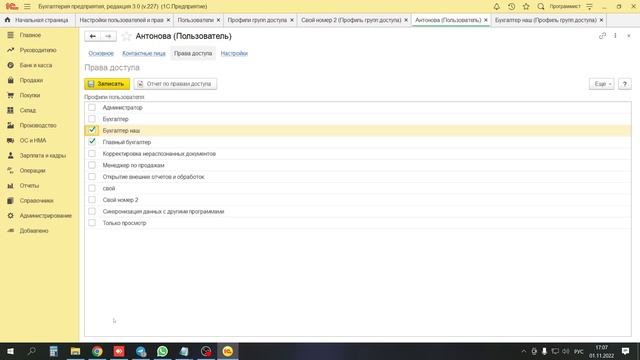Open Операции section in sidebar
This screenshot has height=360, width=640.
point(32,171)
